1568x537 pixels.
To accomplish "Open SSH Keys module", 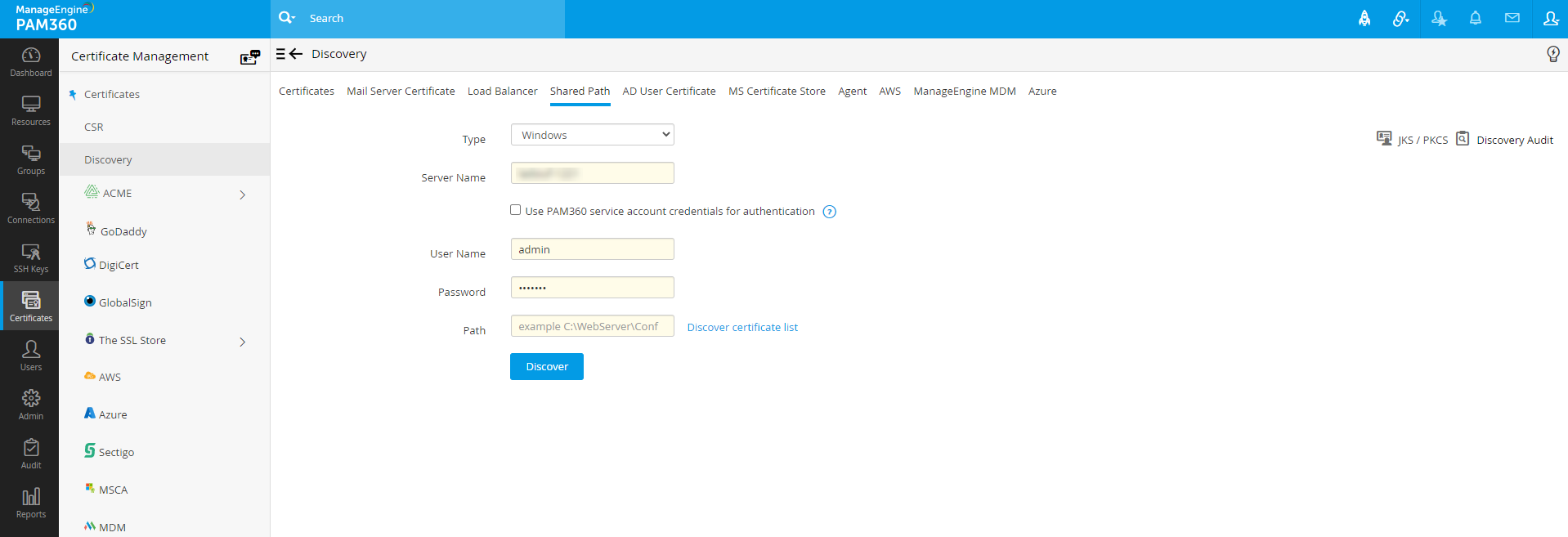I will click(30, 258).
